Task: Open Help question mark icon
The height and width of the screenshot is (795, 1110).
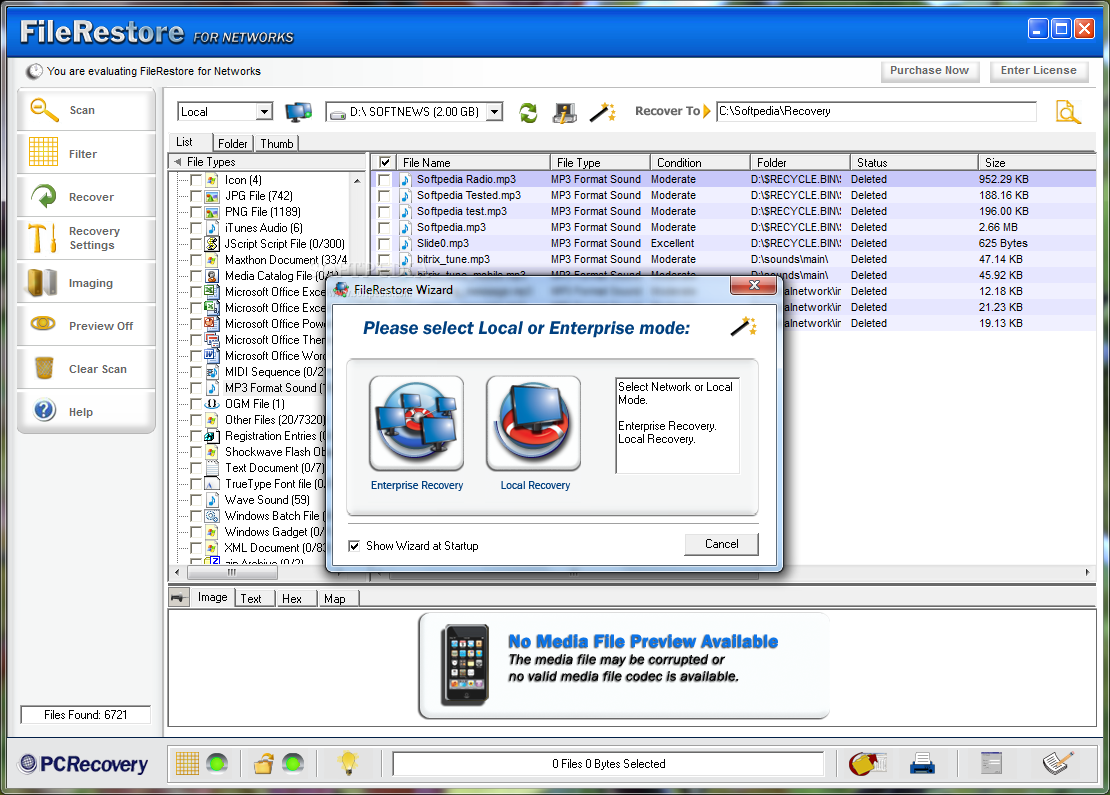Action: coord(45,410)
